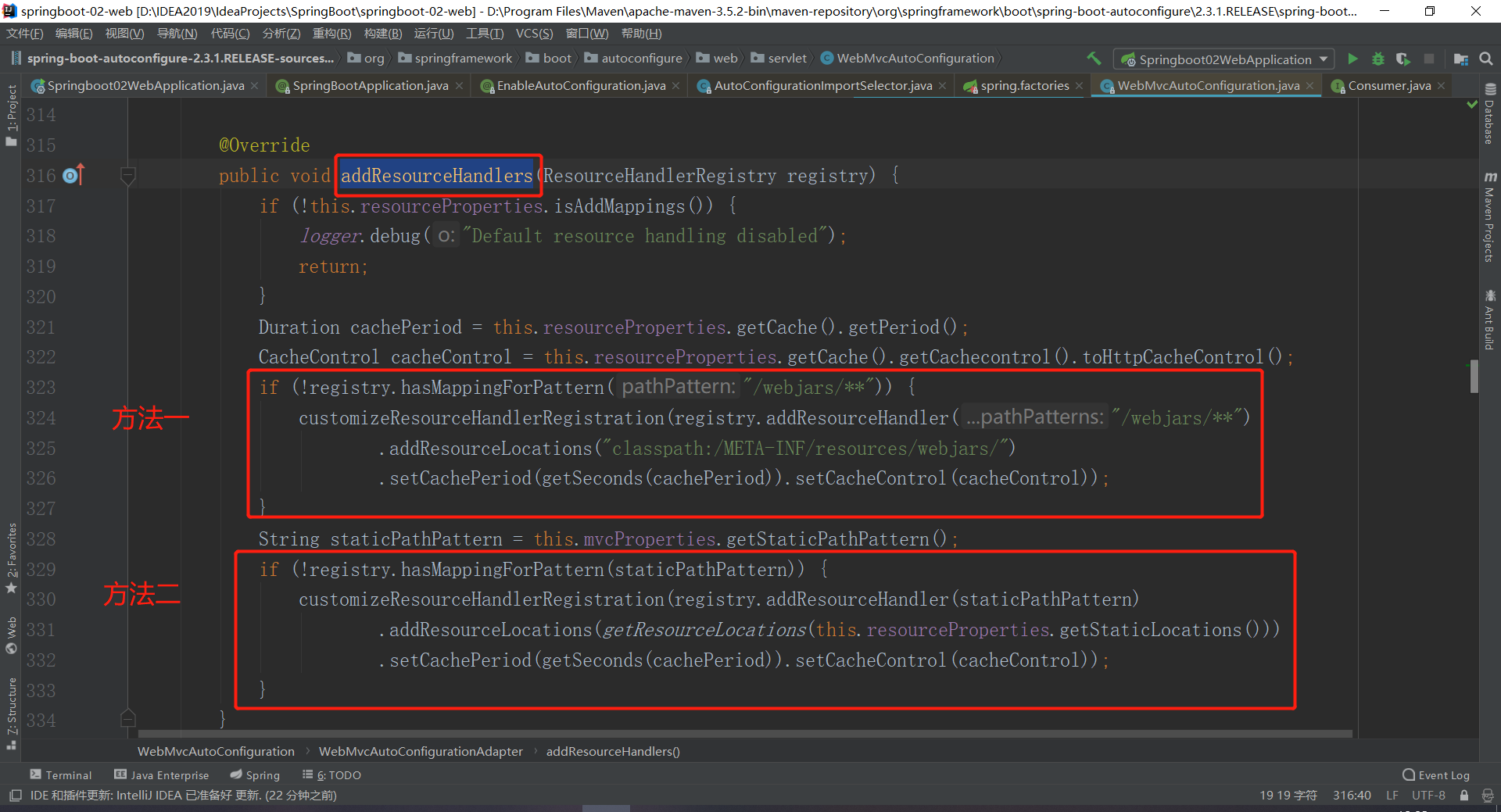Click the Search Everywhere magnifier icon

click(x=1486, y=59)
